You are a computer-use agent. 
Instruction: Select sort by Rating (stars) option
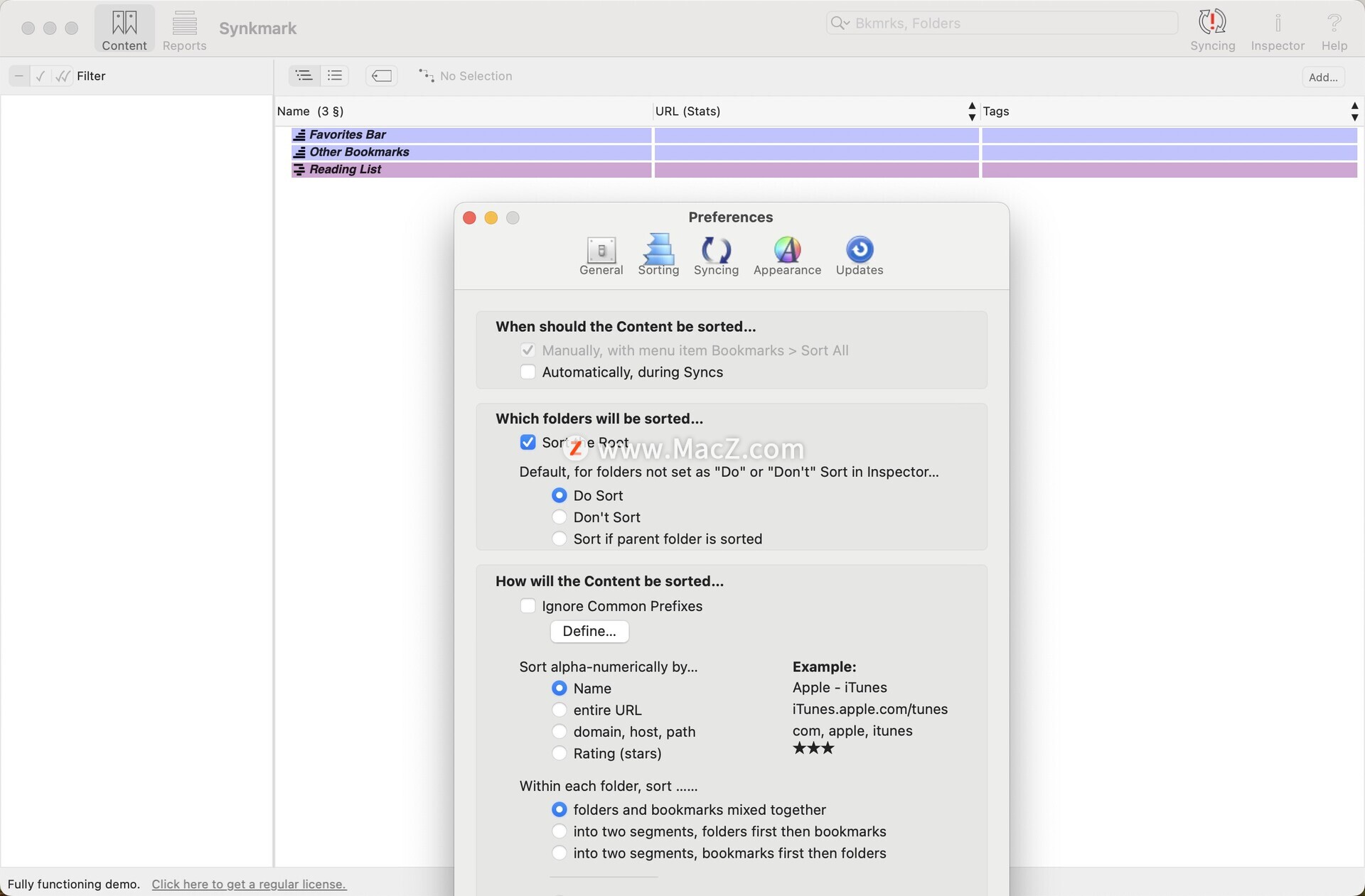[560, 753]
